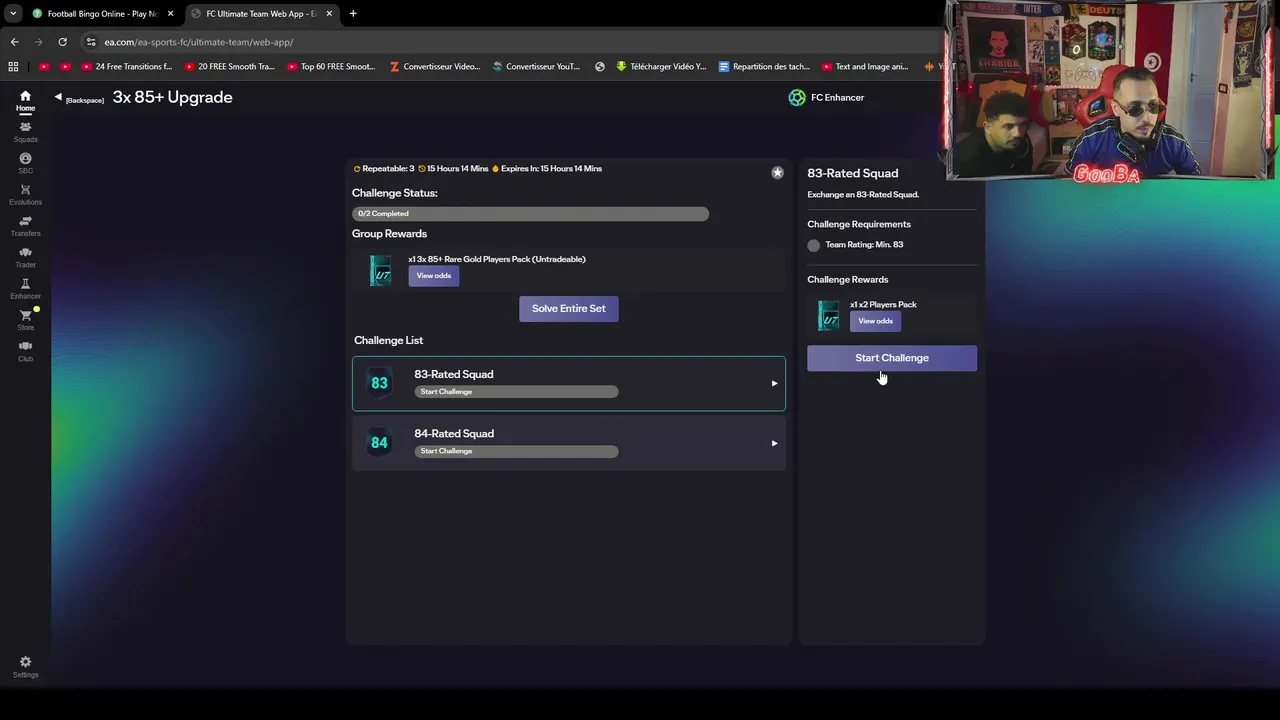Open the Trader sidebar item
This screenshot has width=1280, height=720.
[x=25, y=257]
